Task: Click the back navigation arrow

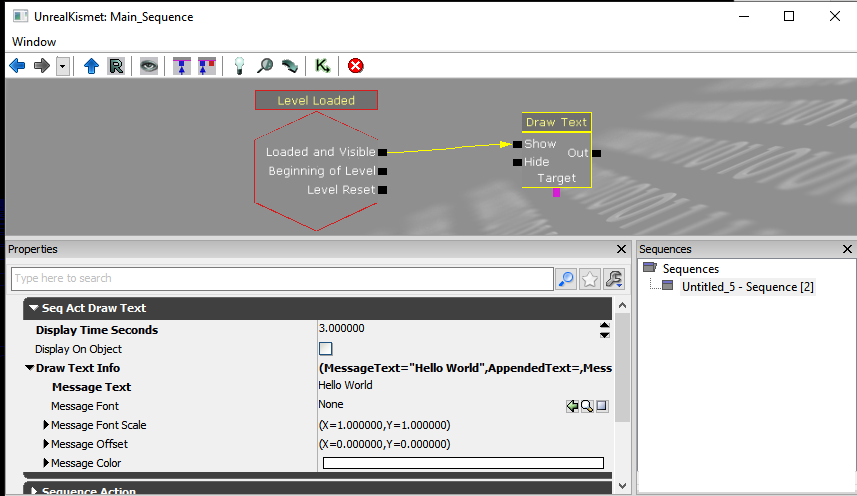Action: (17, 66)
